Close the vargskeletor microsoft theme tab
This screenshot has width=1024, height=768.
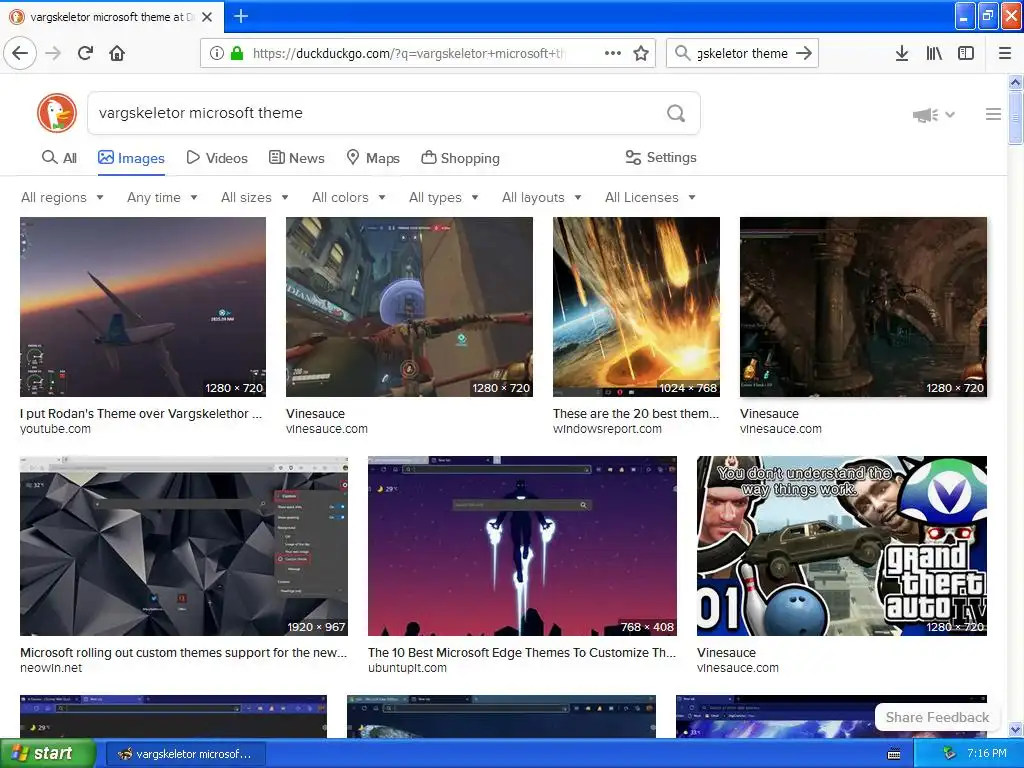(207, 17)
